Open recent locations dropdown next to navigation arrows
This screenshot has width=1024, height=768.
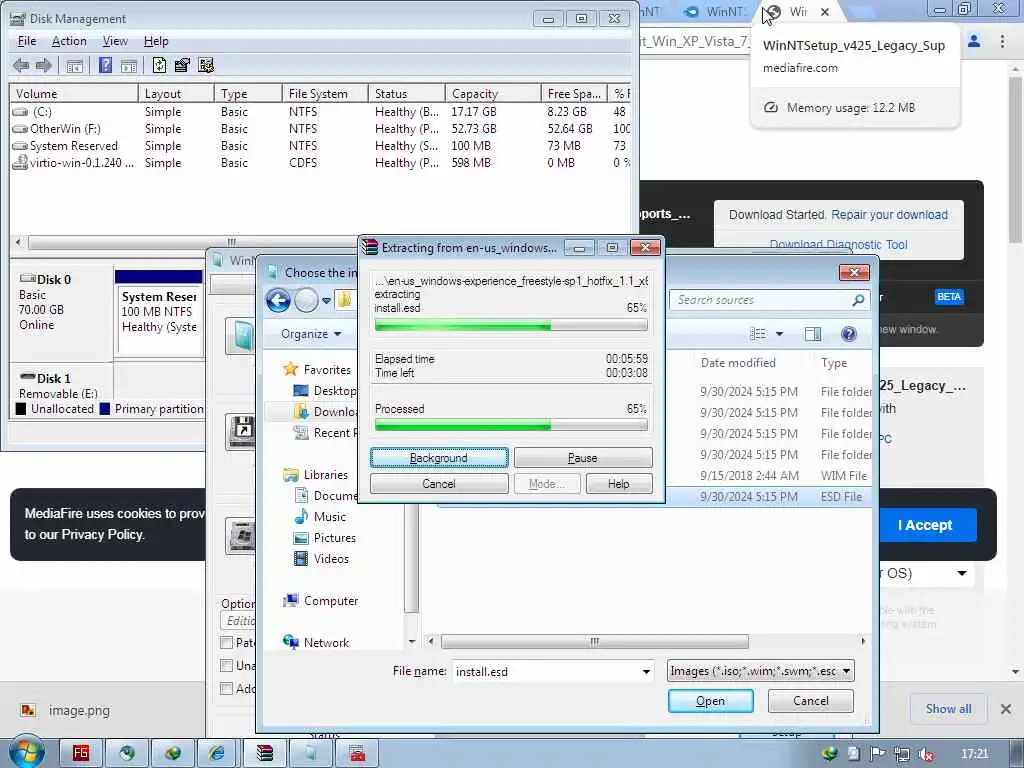coord(326,300)
